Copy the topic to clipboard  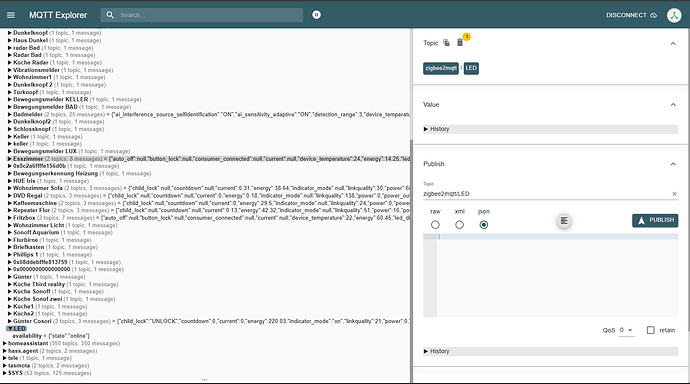(446, 43)
